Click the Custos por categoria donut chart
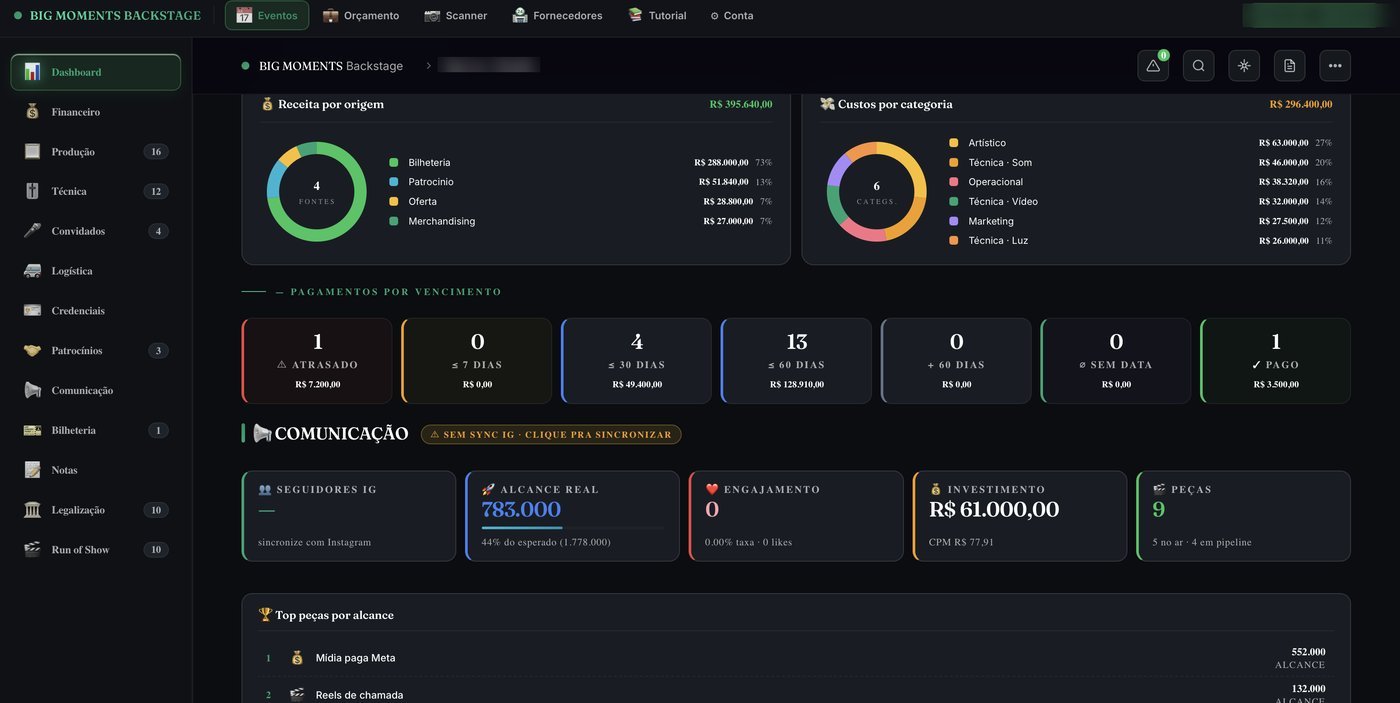 877,191
